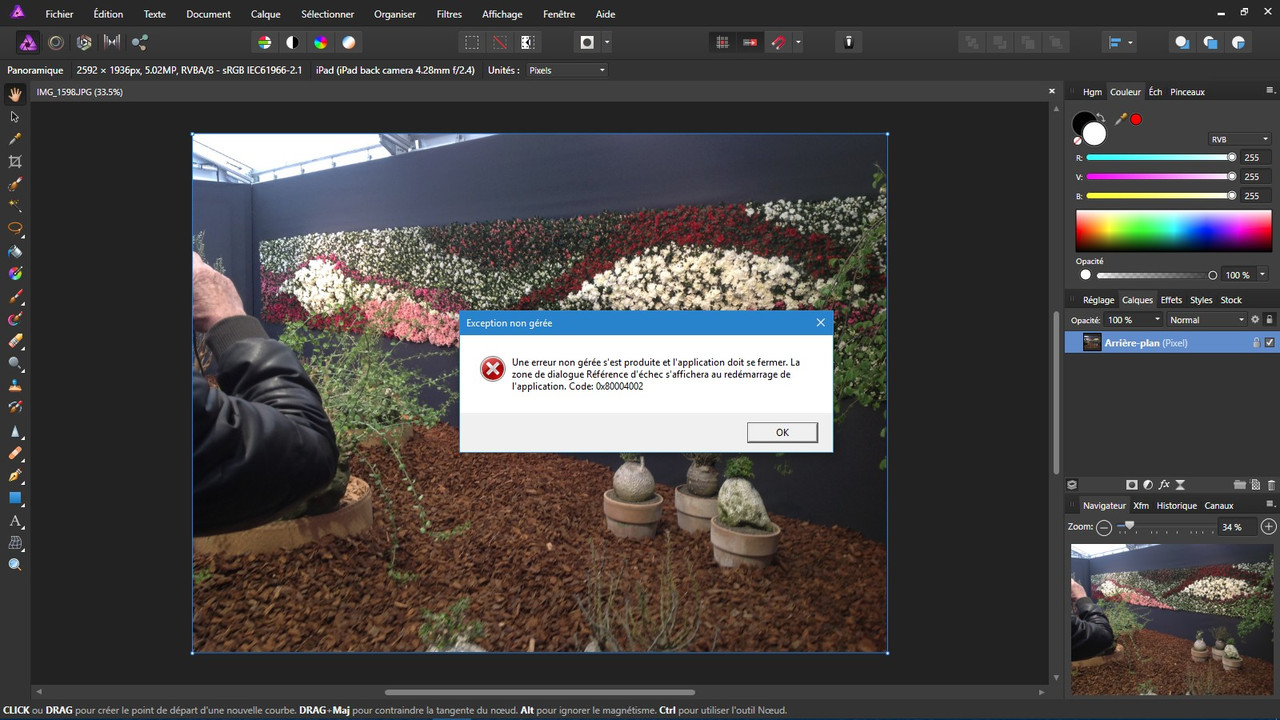The width and height of the screenshot is (1280, 720).
Task: Open the Filtres menu
Action: (x=449, y=14)
